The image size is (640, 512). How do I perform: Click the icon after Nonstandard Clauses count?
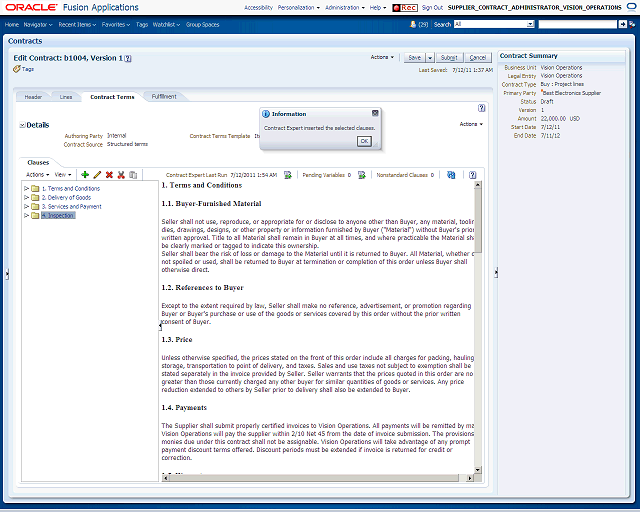[451, 175]
